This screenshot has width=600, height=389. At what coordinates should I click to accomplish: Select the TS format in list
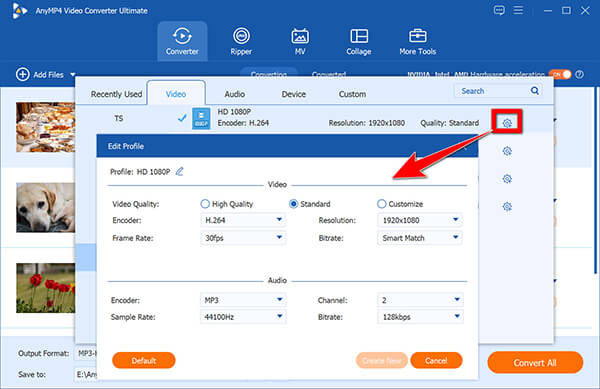(x=119, y=119)
